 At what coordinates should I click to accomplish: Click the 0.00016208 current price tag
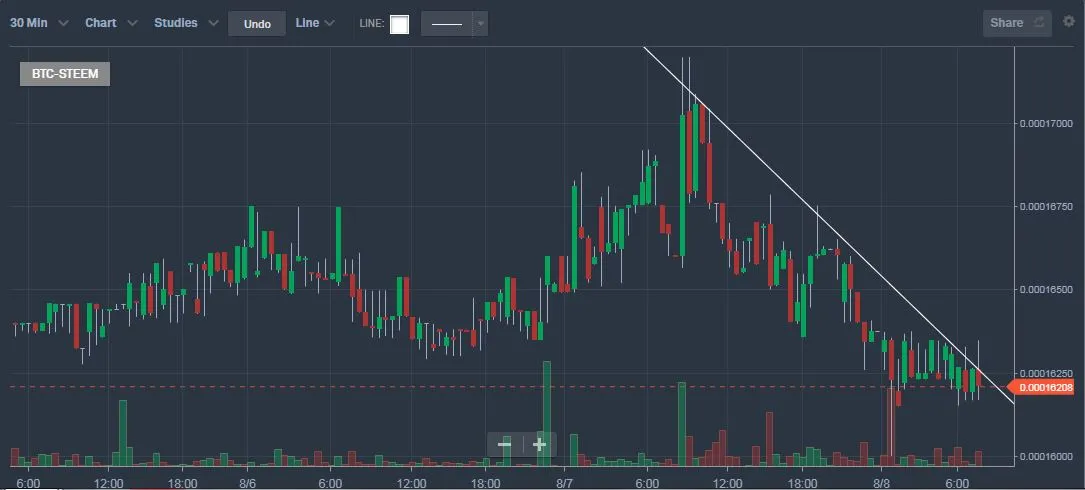click(1043, 388)
